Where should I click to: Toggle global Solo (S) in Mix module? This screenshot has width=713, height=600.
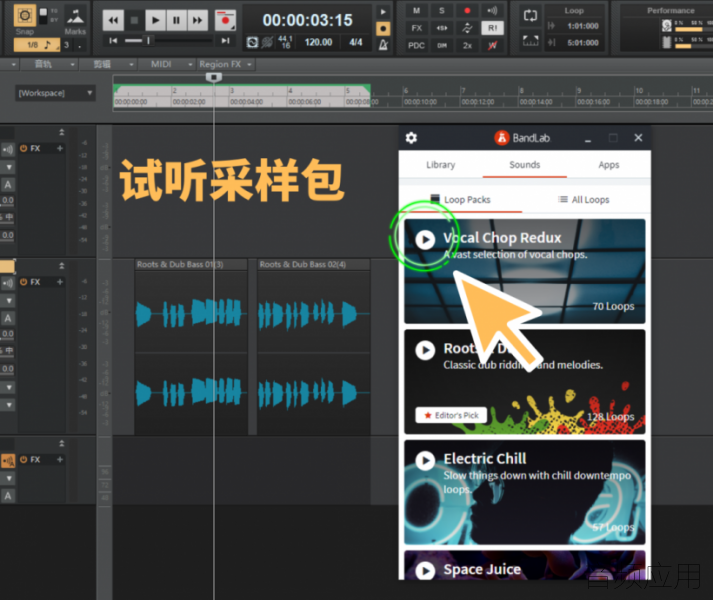click(442, 11)
